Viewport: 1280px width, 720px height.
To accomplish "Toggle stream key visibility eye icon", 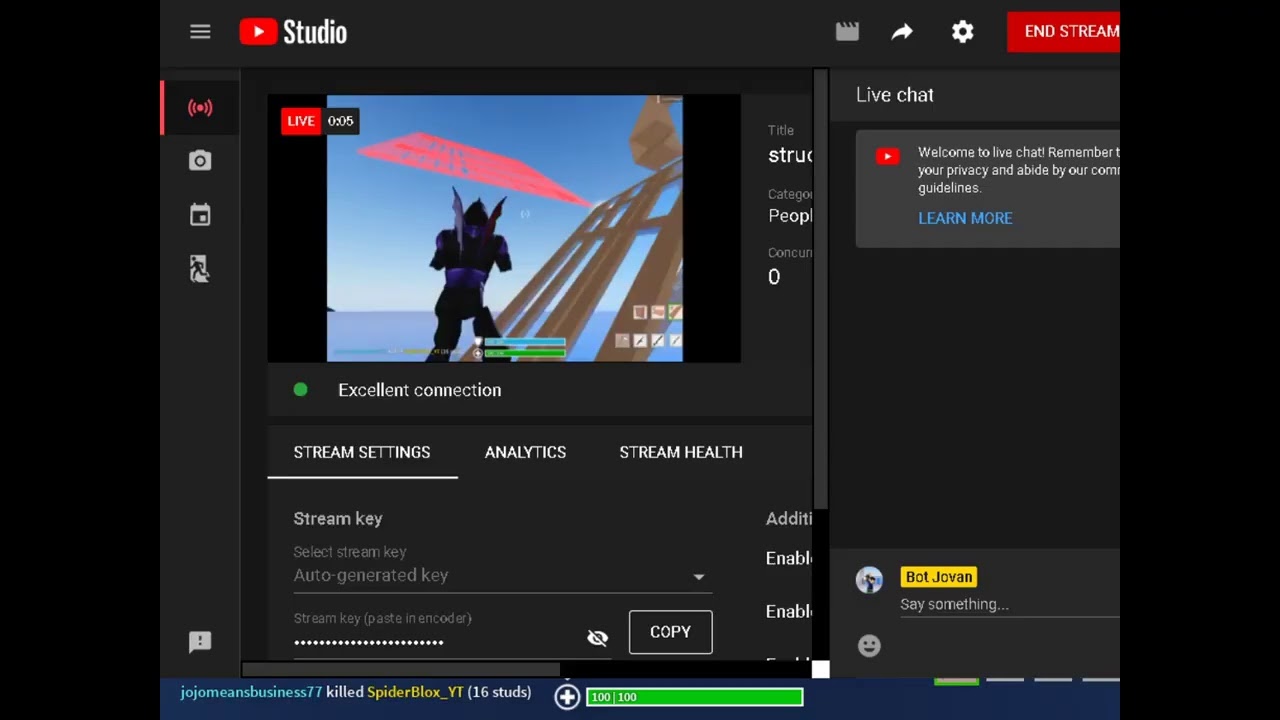I will click(x=597, y=638).
